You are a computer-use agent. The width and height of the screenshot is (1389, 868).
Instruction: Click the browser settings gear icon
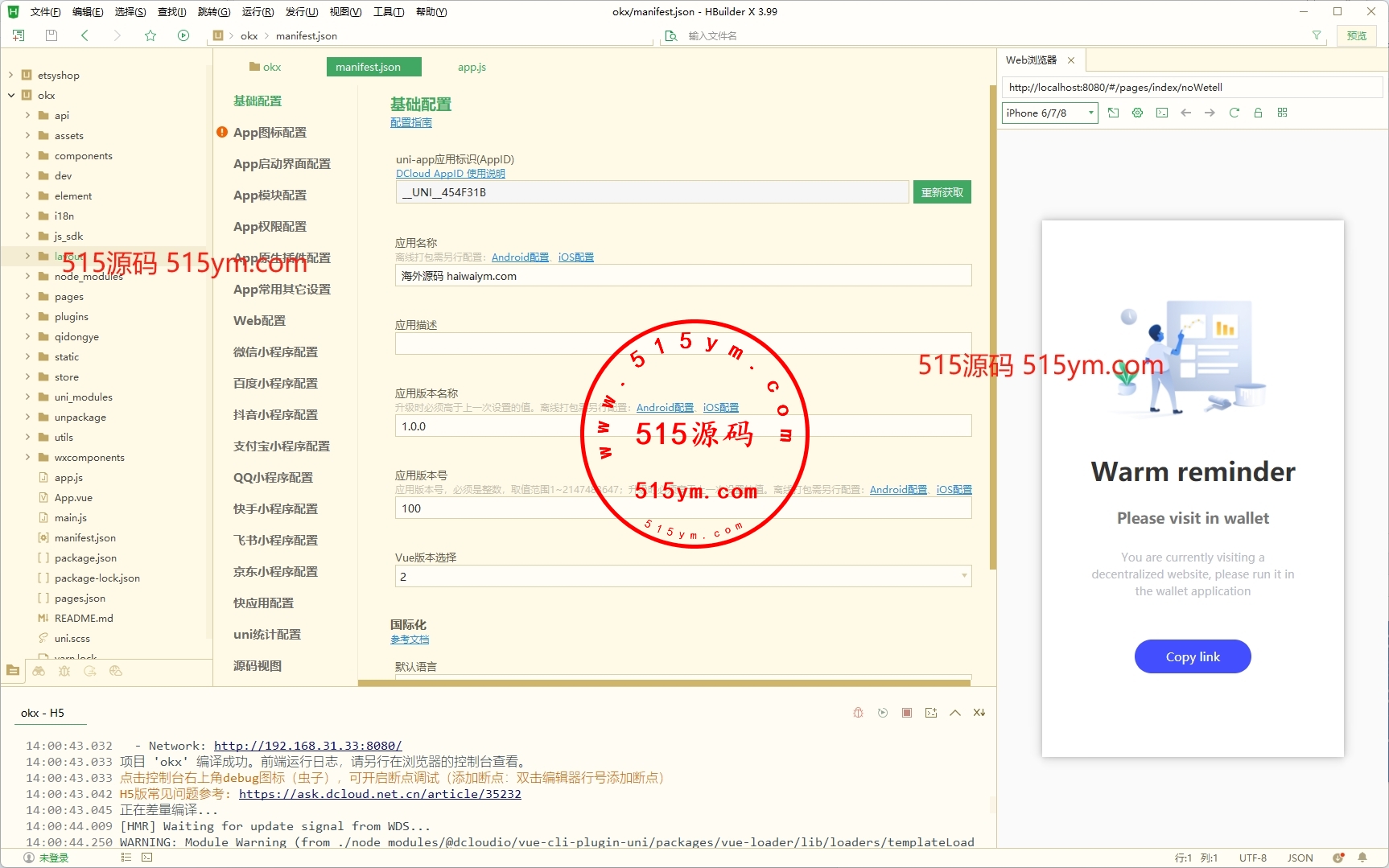pyautogui.click(x=1137, y=113)
